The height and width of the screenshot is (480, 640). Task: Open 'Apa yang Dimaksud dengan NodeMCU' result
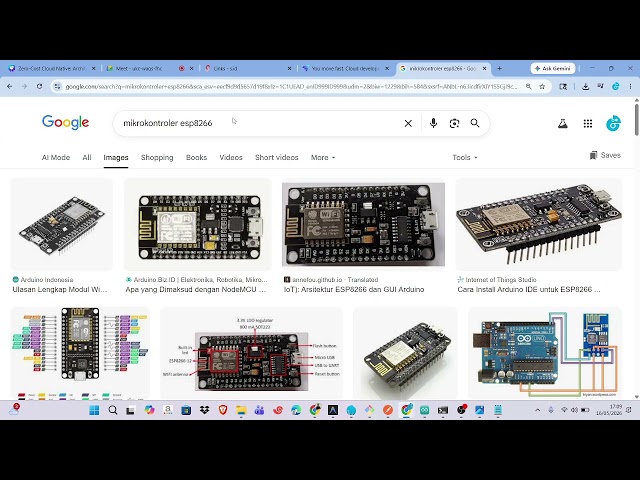click(196, 289)
